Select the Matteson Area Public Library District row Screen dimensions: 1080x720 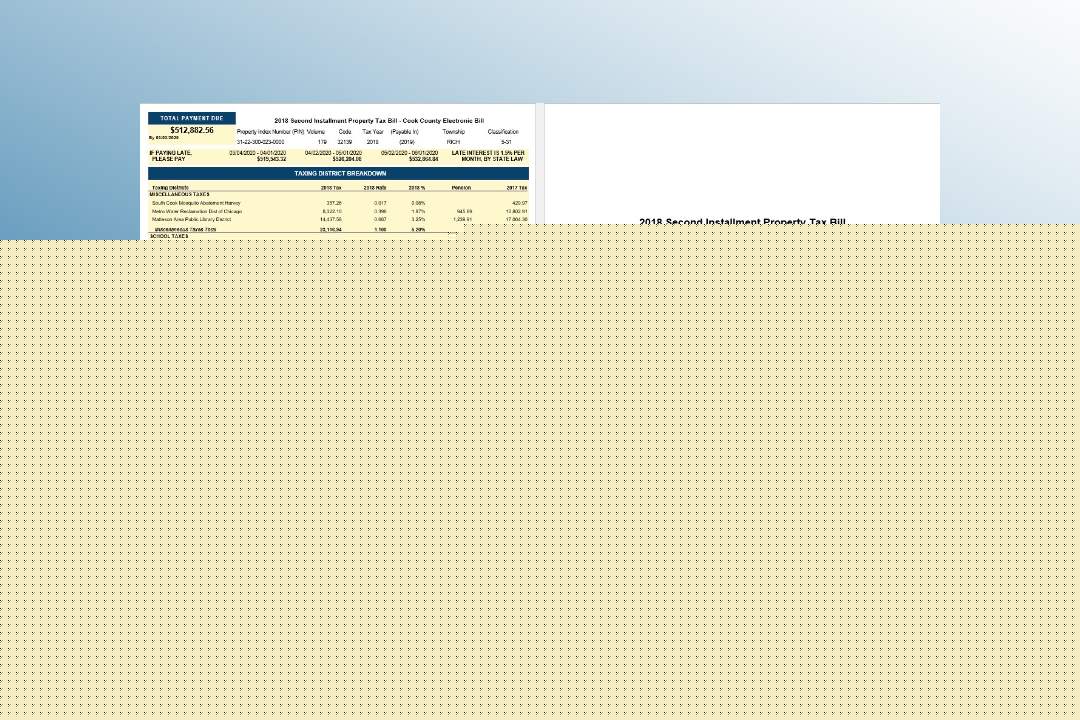192,219
